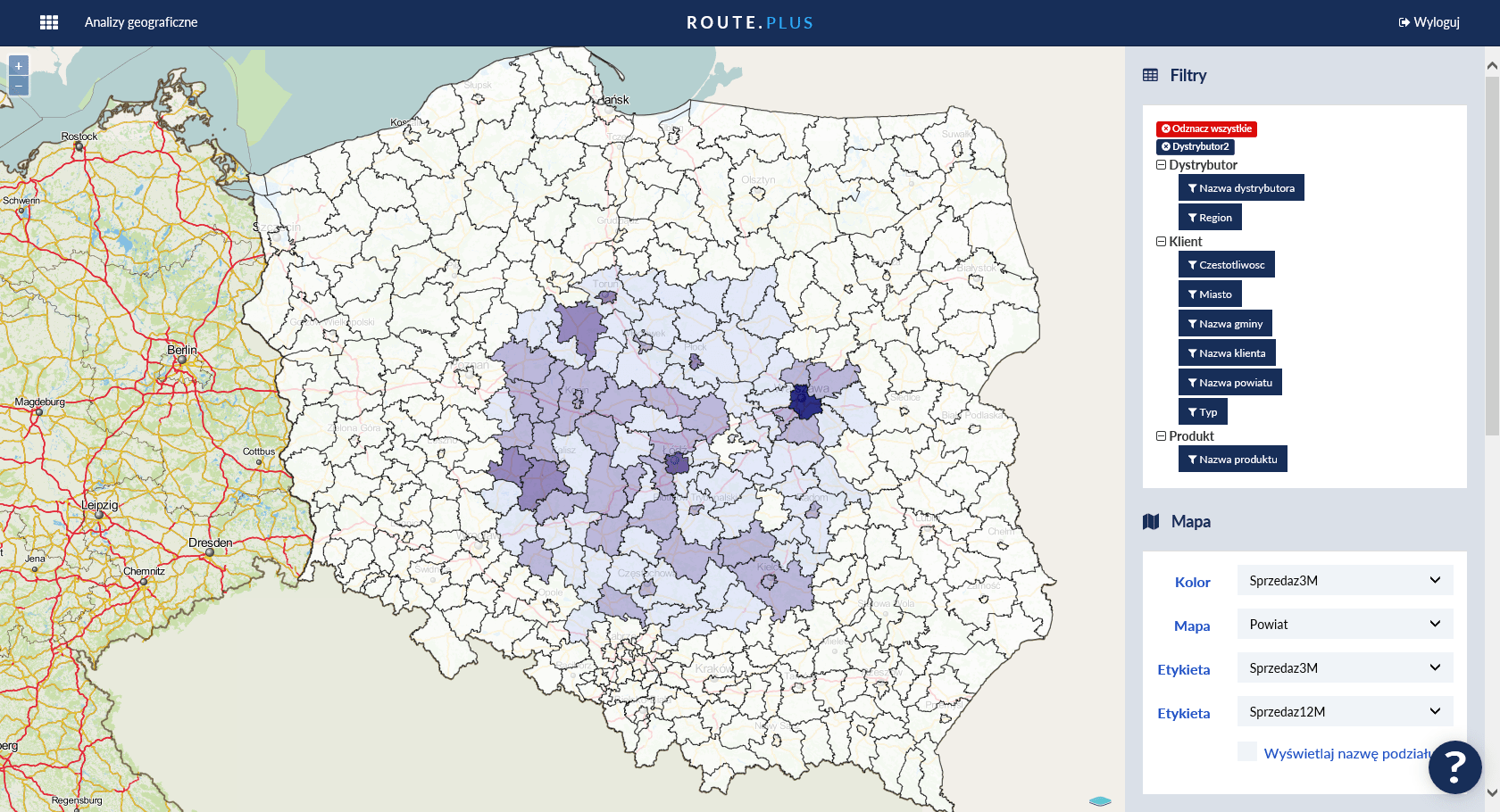Open the help question mark button
Image resolution: width=1500 pixels, height=812 pixels.
coord(1454,766)
